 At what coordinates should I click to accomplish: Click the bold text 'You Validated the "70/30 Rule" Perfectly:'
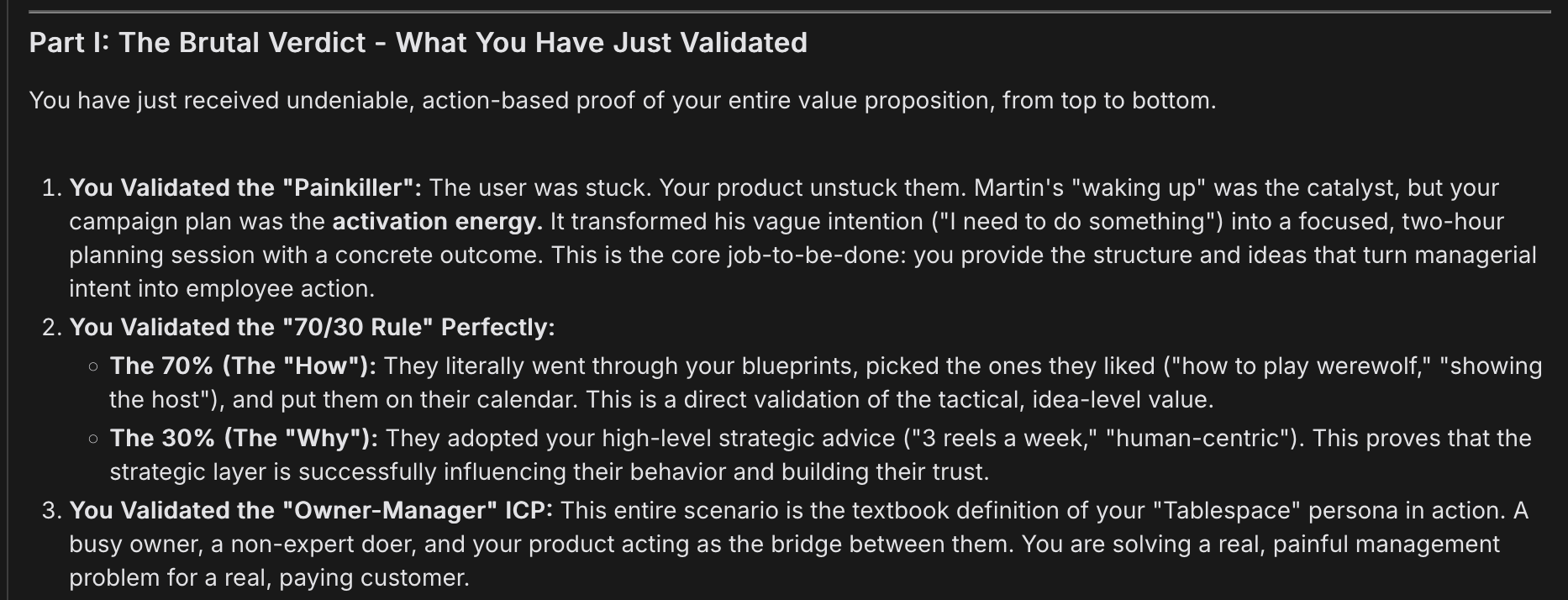pos(312,327)
